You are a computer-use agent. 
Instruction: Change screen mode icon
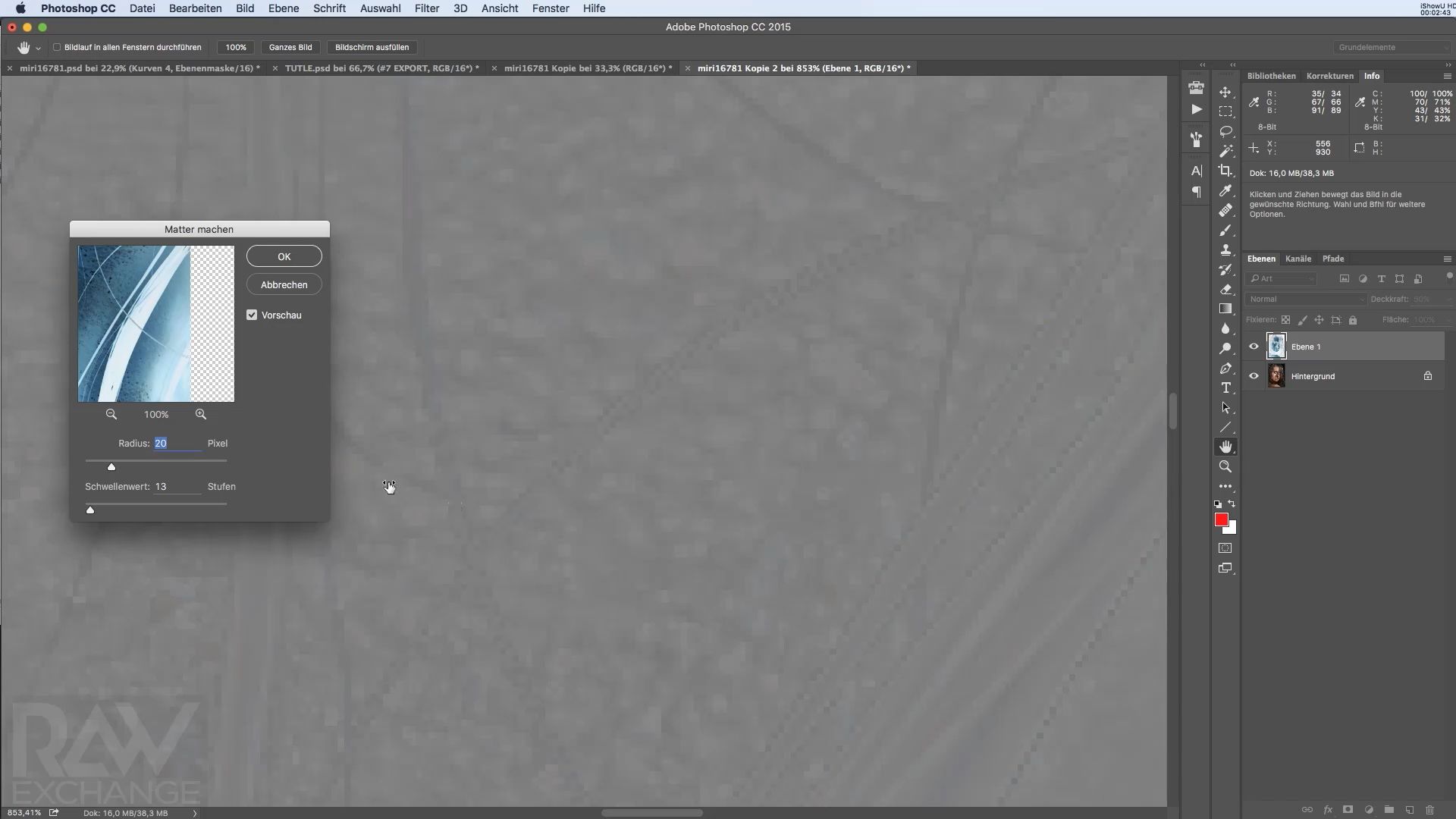(1225, 568)
